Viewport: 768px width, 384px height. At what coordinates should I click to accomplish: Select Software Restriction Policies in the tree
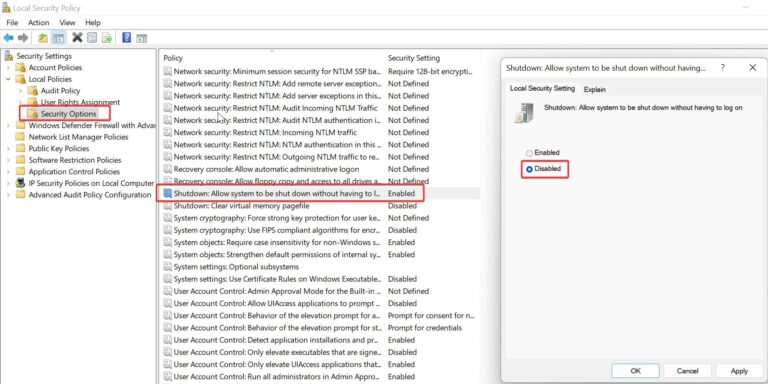[74, 160]
